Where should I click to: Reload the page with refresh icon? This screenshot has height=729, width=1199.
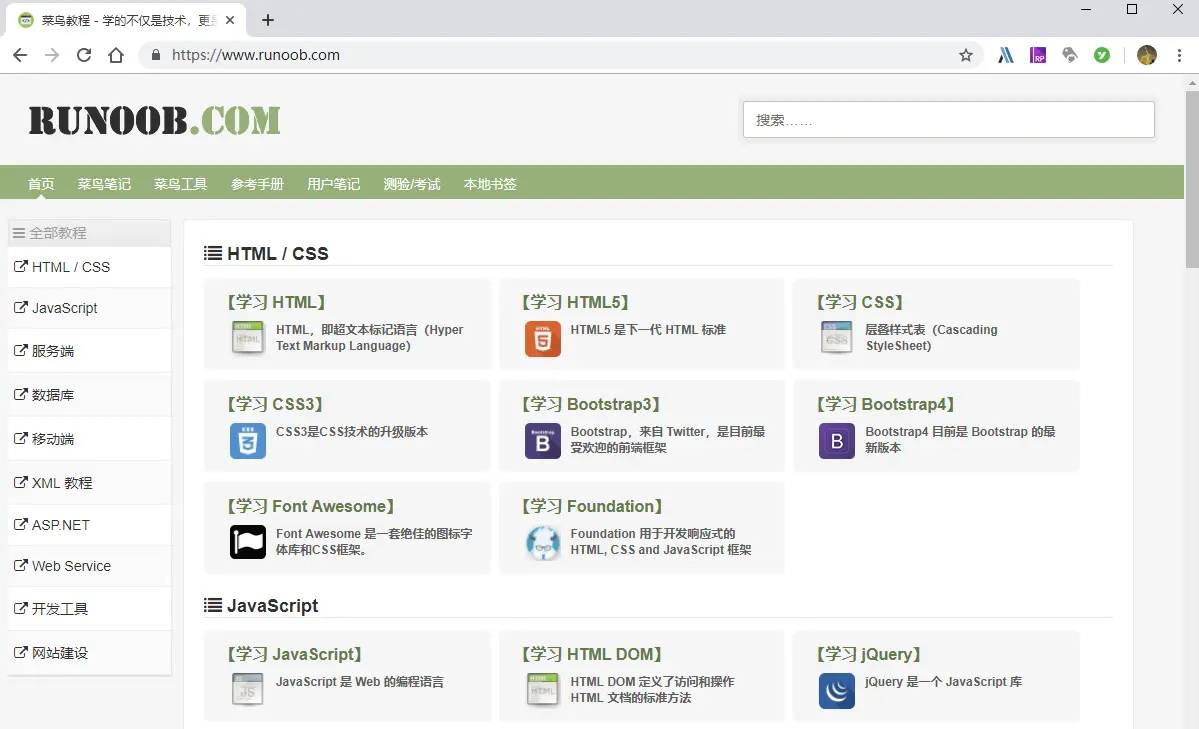point(84,55)
